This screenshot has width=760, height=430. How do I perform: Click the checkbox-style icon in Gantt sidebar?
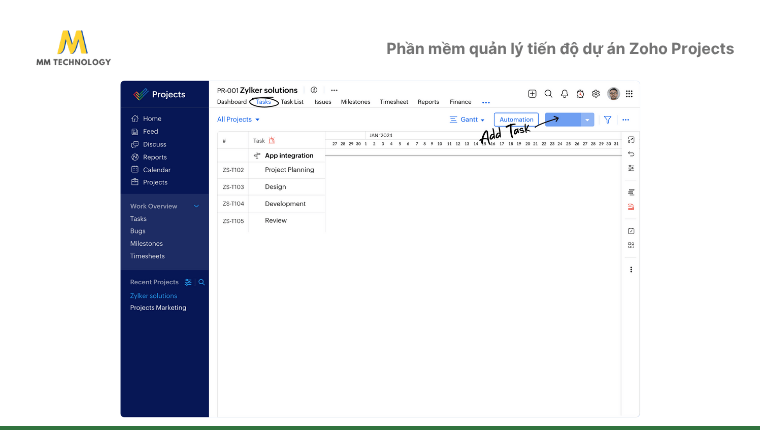631,231
